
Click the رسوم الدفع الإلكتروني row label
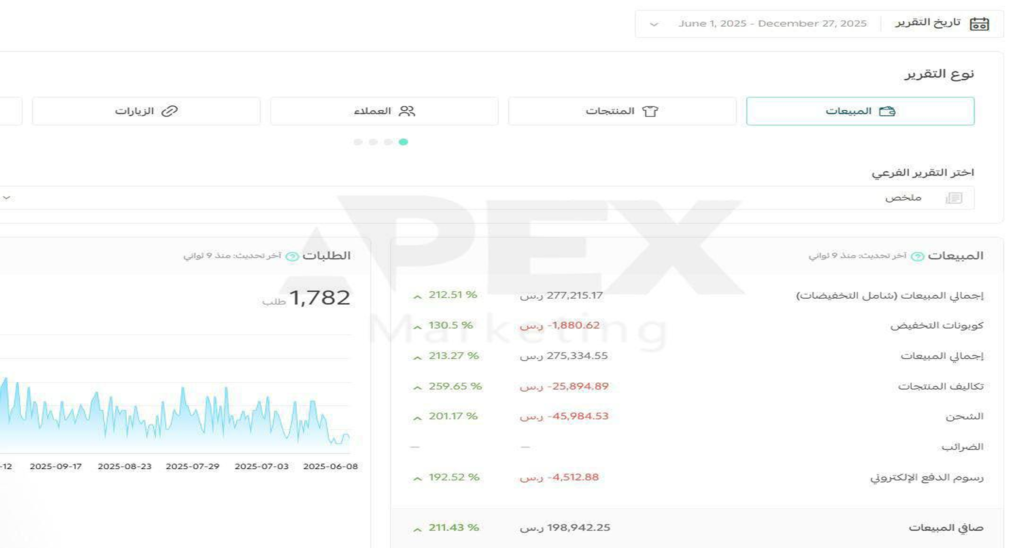pyautogui.click(x=927, y=478)
